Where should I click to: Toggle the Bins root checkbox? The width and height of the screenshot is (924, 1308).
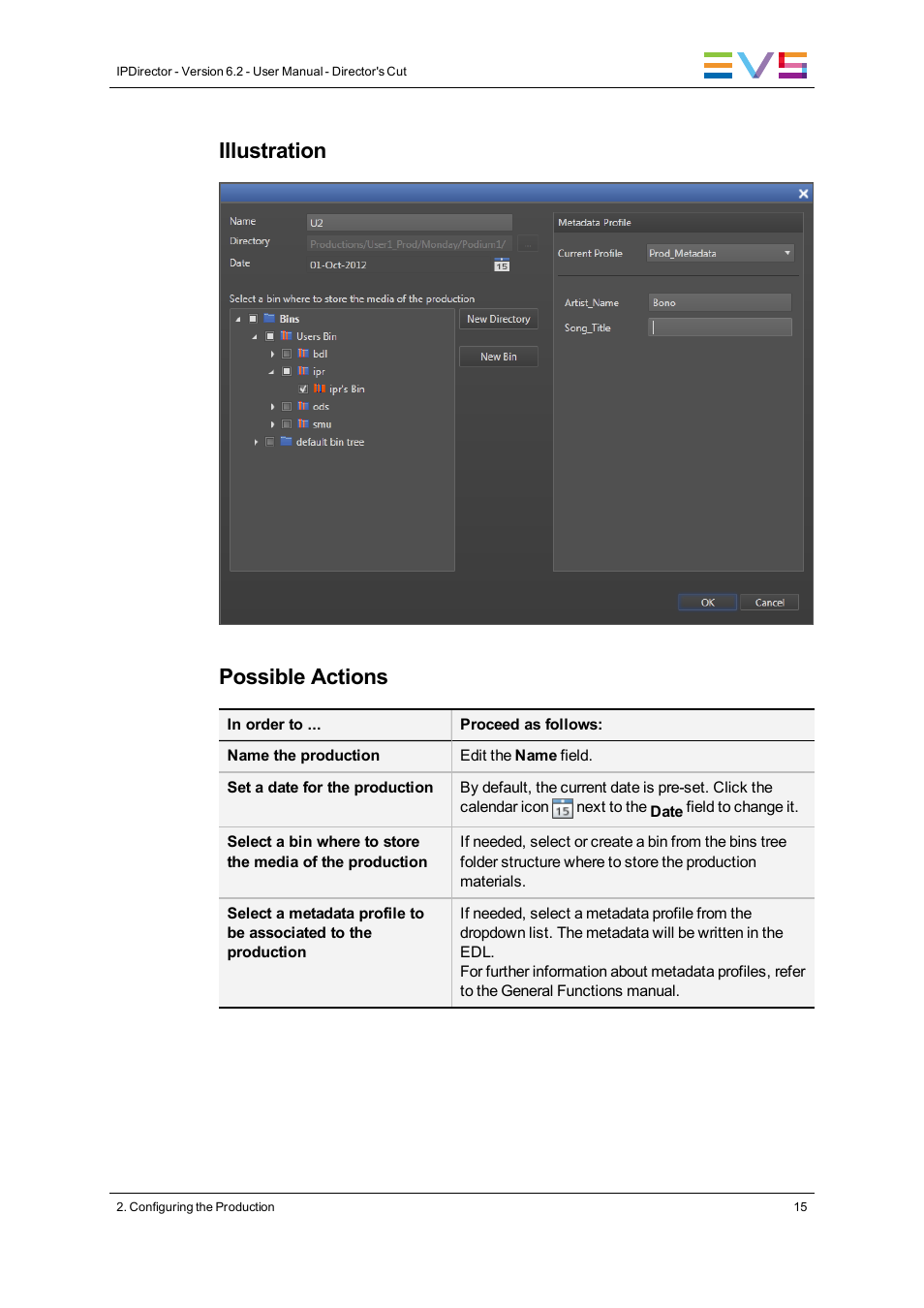(x=253, y=319)
